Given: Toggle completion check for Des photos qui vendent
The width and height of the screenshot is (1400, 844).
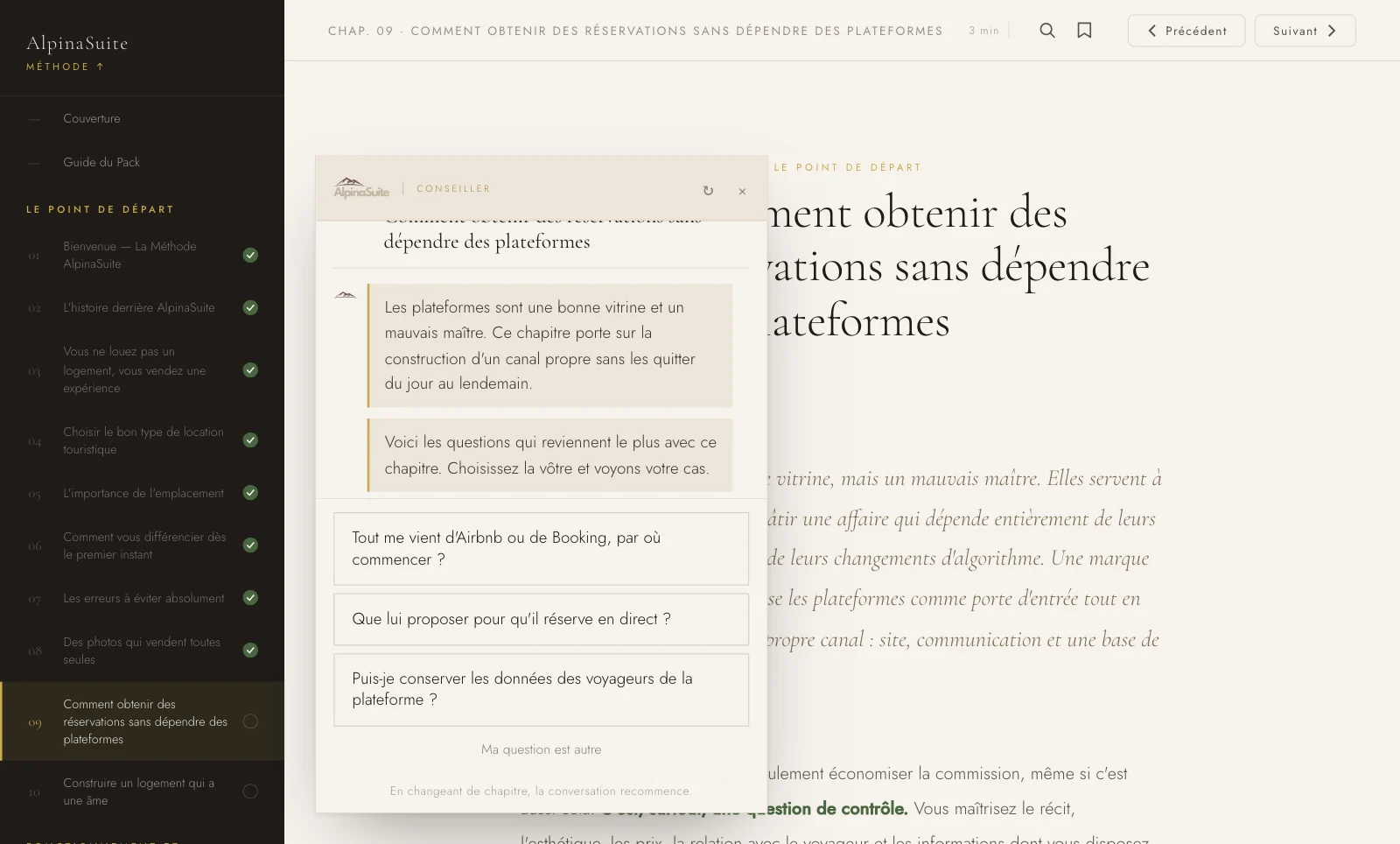Looking at the screenshot, I should (250, 650).
